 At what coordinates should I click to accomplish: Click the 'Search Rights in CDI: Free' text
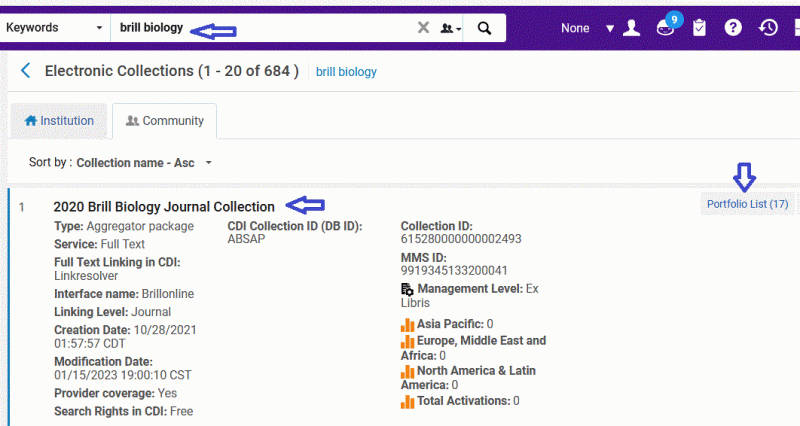click(123, 411)
